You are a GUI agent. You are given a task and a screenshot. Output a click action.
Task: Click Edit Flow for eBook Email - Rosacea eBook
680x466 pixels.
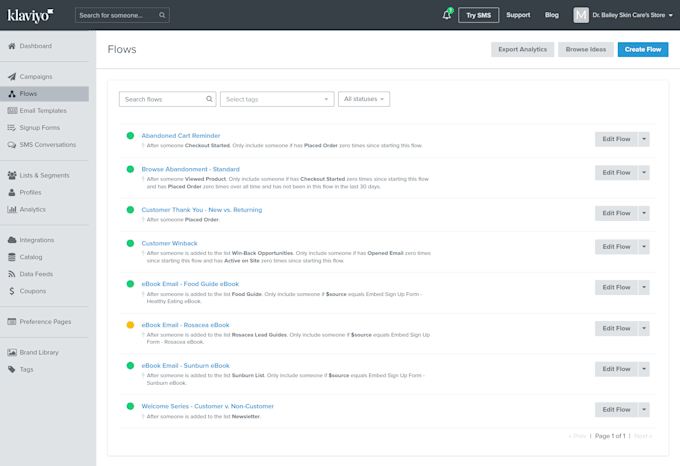(616, 329)
